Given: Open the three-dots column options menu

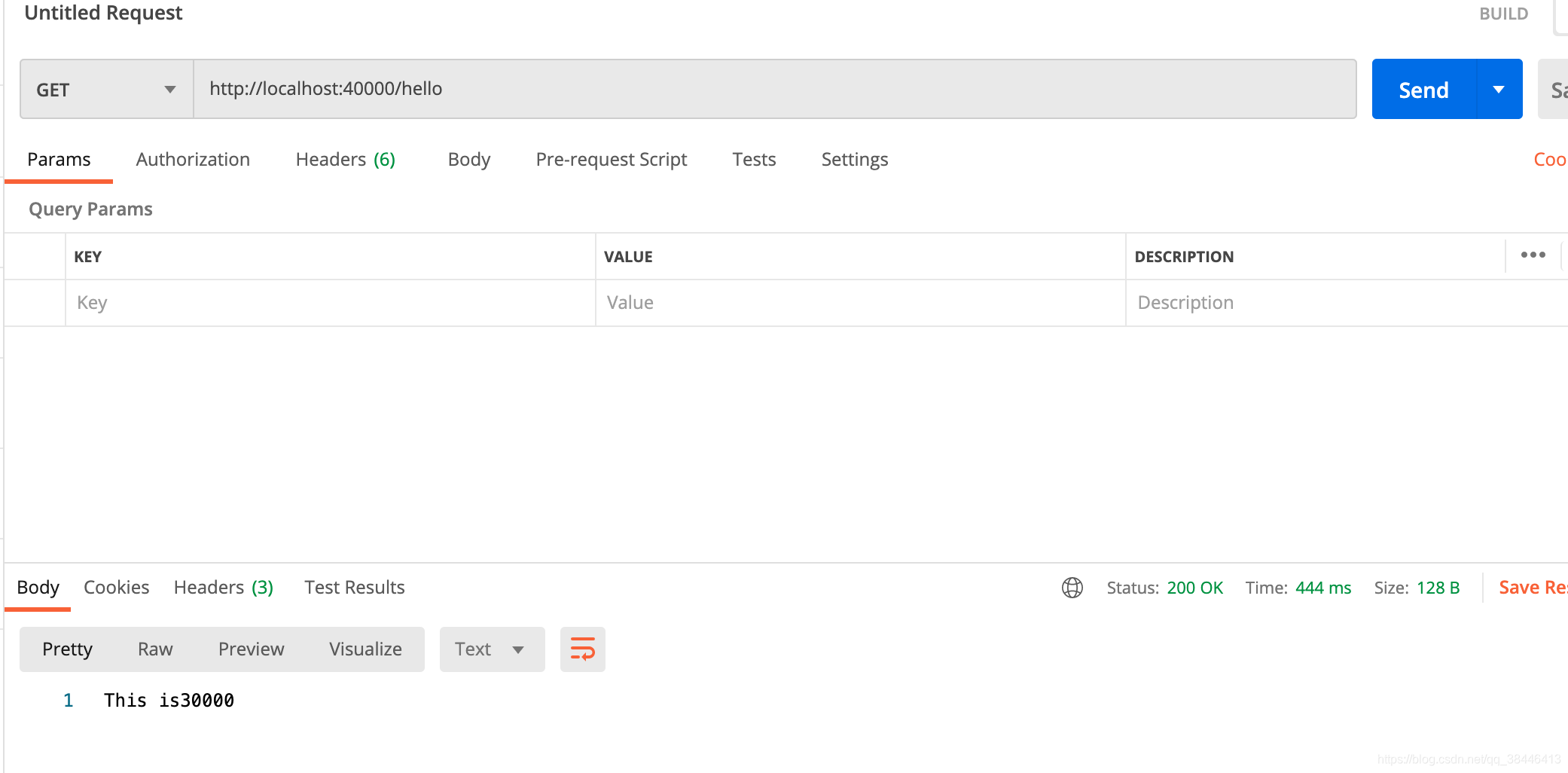Looking at the screenshot, I should 1533,255.
